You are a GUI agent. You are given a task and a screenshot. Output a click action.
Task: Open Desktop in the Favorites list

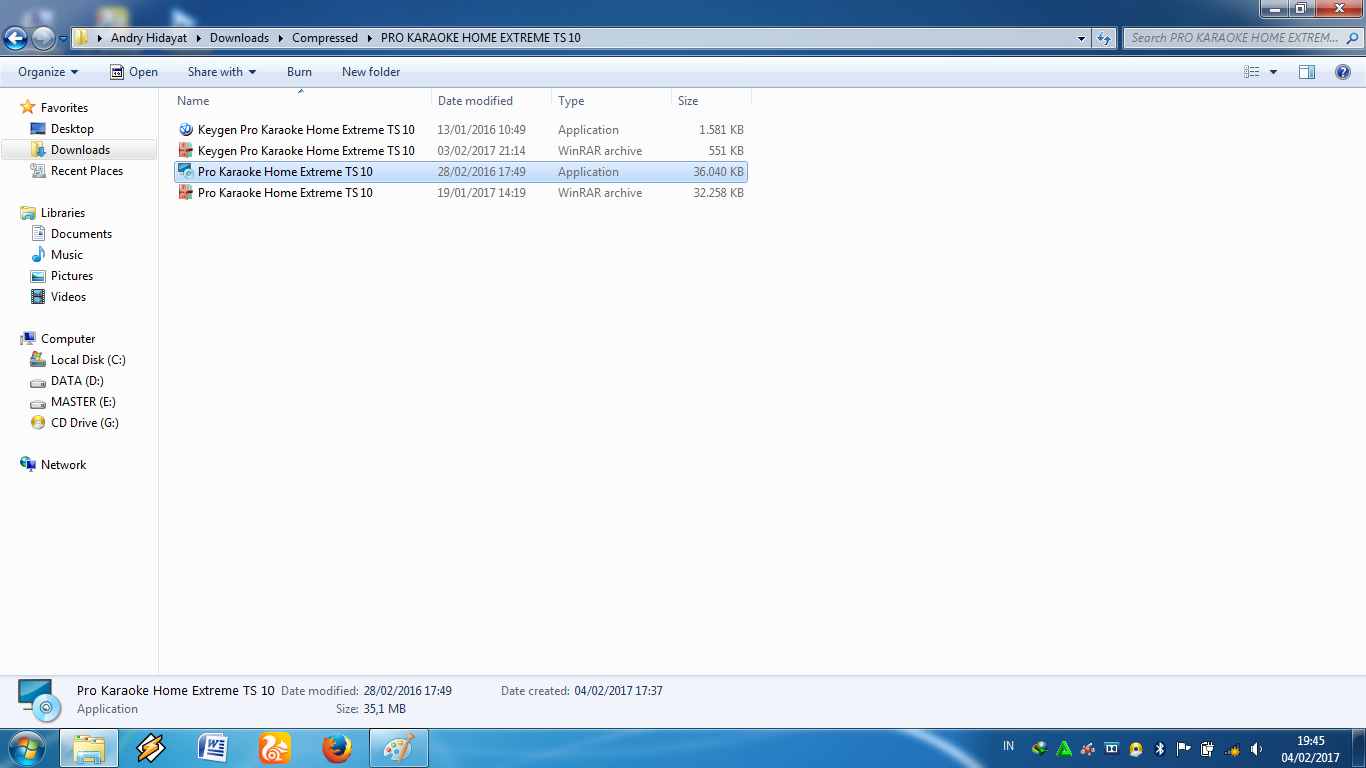pos(72,129)
